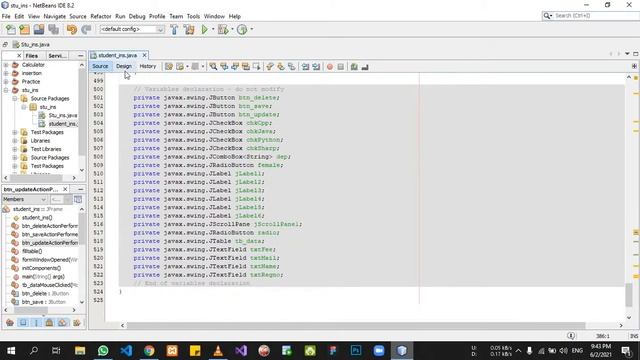Run the project with the green arrow
The height and width of the screenshot is (360, 640).
point(204,29)
